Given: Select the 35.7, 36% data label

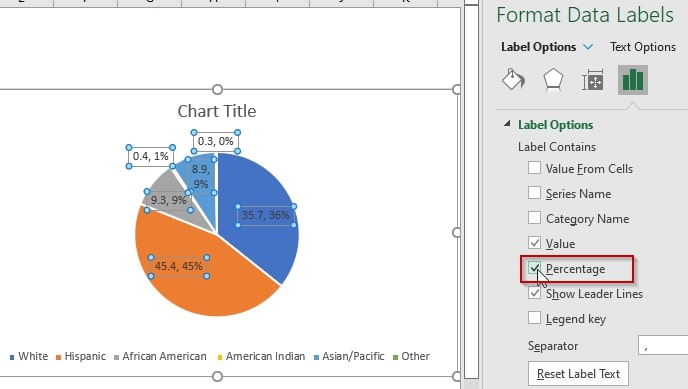Looking at the screenshot, I should [x=266, y=215].
